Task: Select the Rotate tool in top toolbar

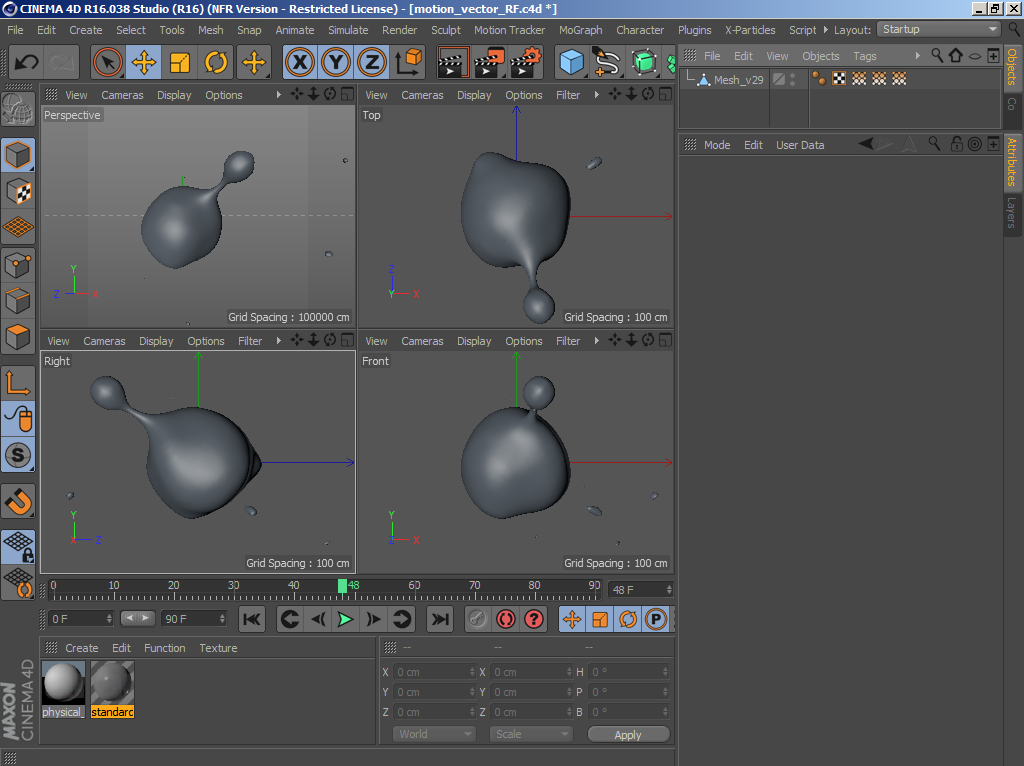Action: [x=216, y=63]
